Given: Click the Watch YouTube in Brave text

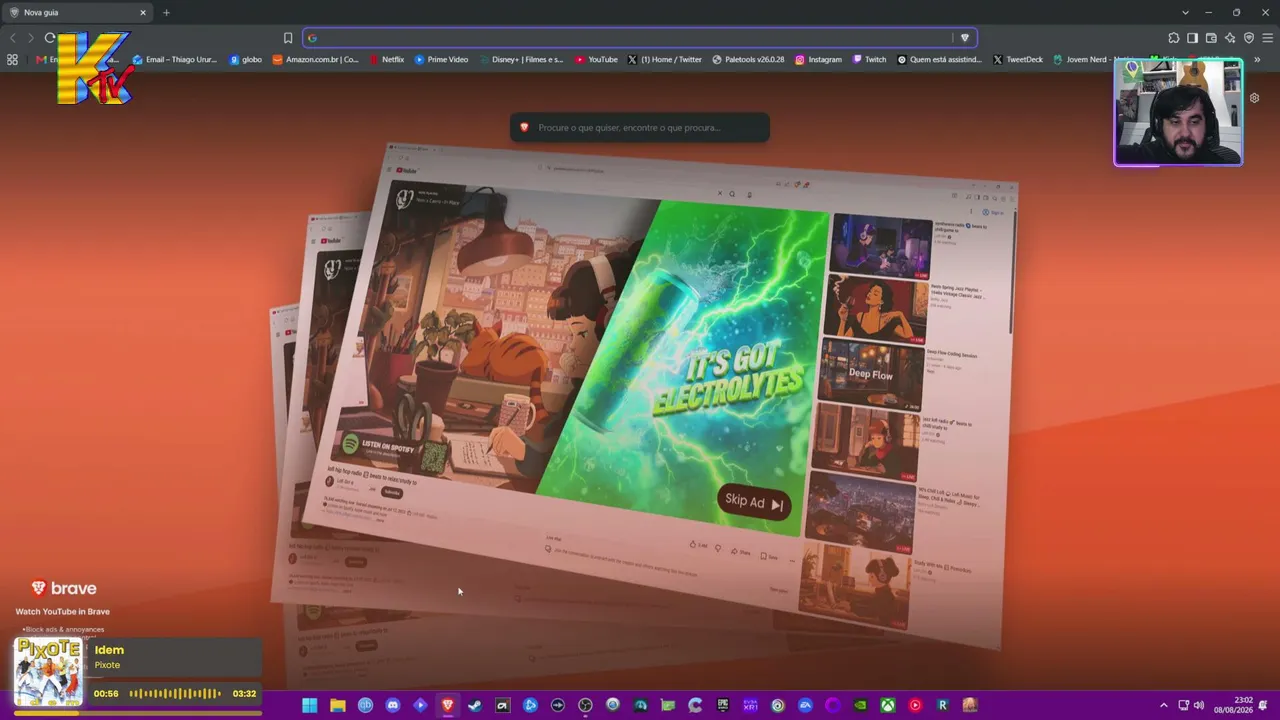Looking at the screenshot, I should pyautogui.click(x=62, y=611).
